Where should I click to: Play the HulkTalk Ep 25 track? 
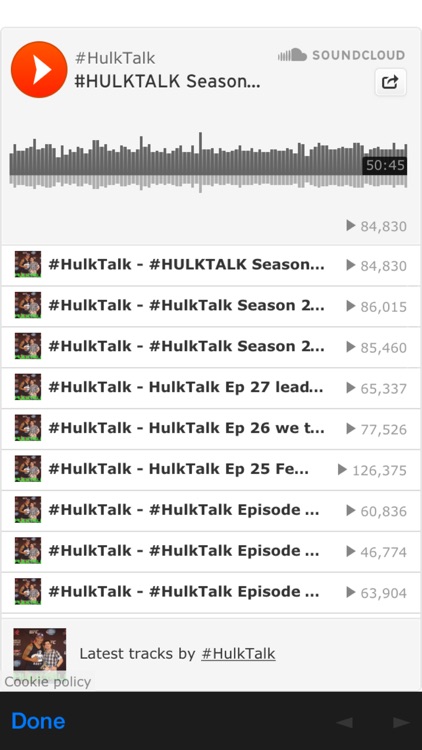211,470
